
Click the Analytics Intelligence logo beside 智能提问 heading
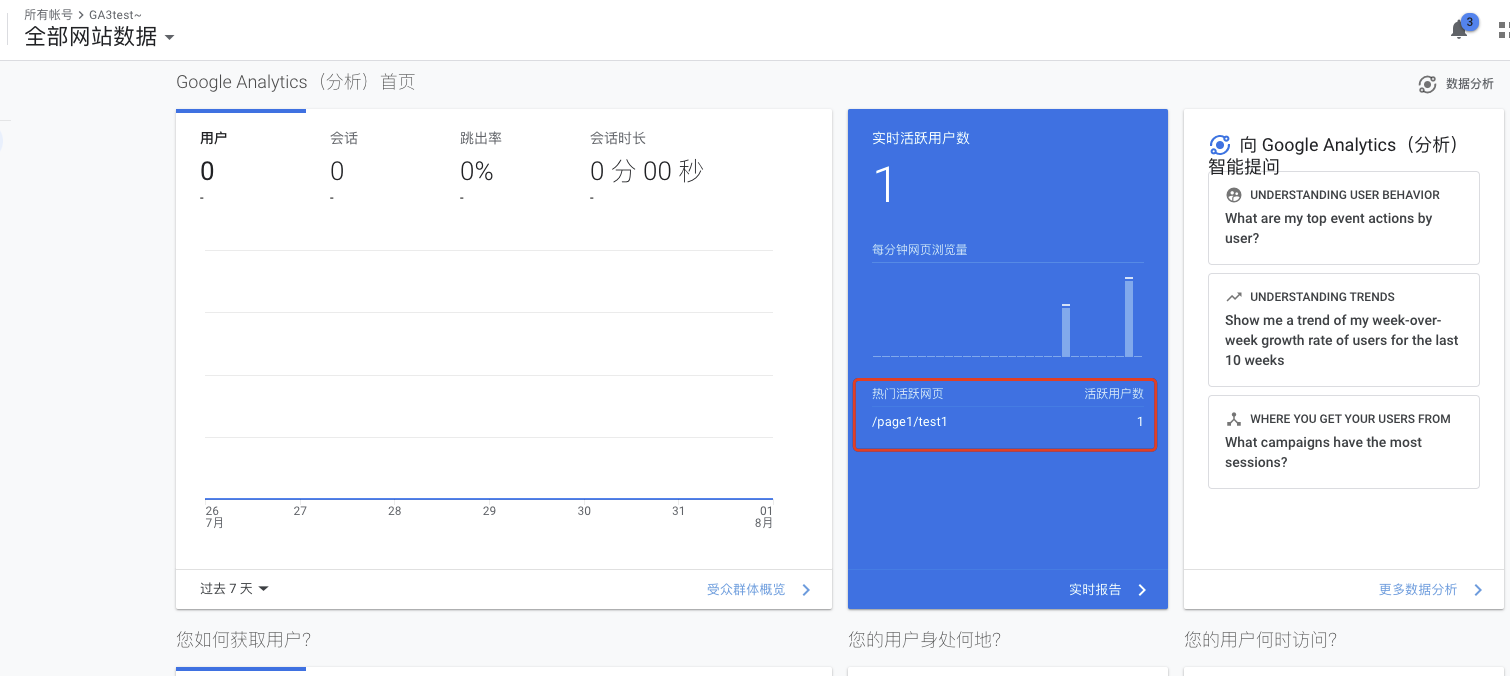[1220, 144]
